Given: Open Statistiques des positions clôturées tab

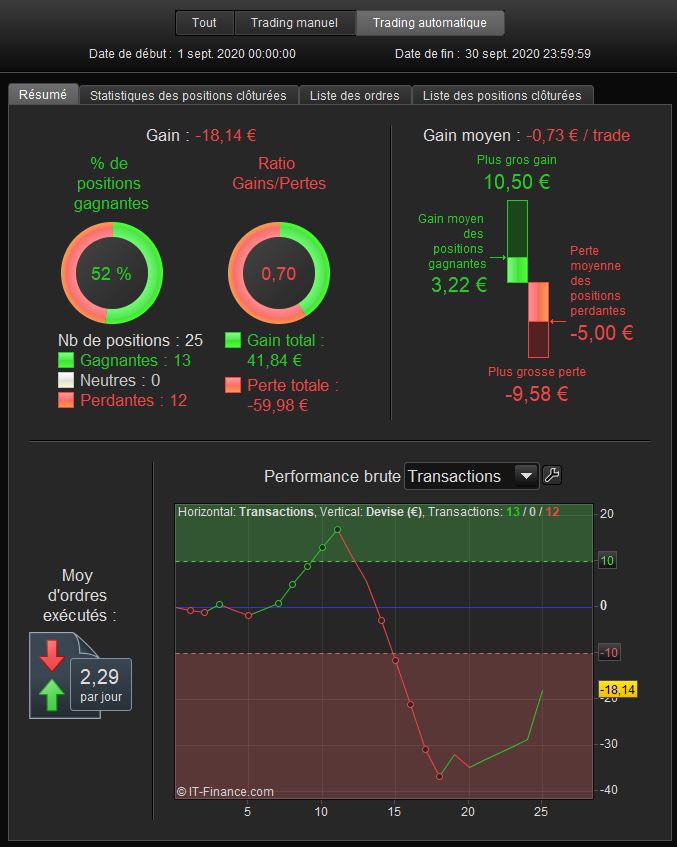Looking at the screenshot, I should 188,96.
